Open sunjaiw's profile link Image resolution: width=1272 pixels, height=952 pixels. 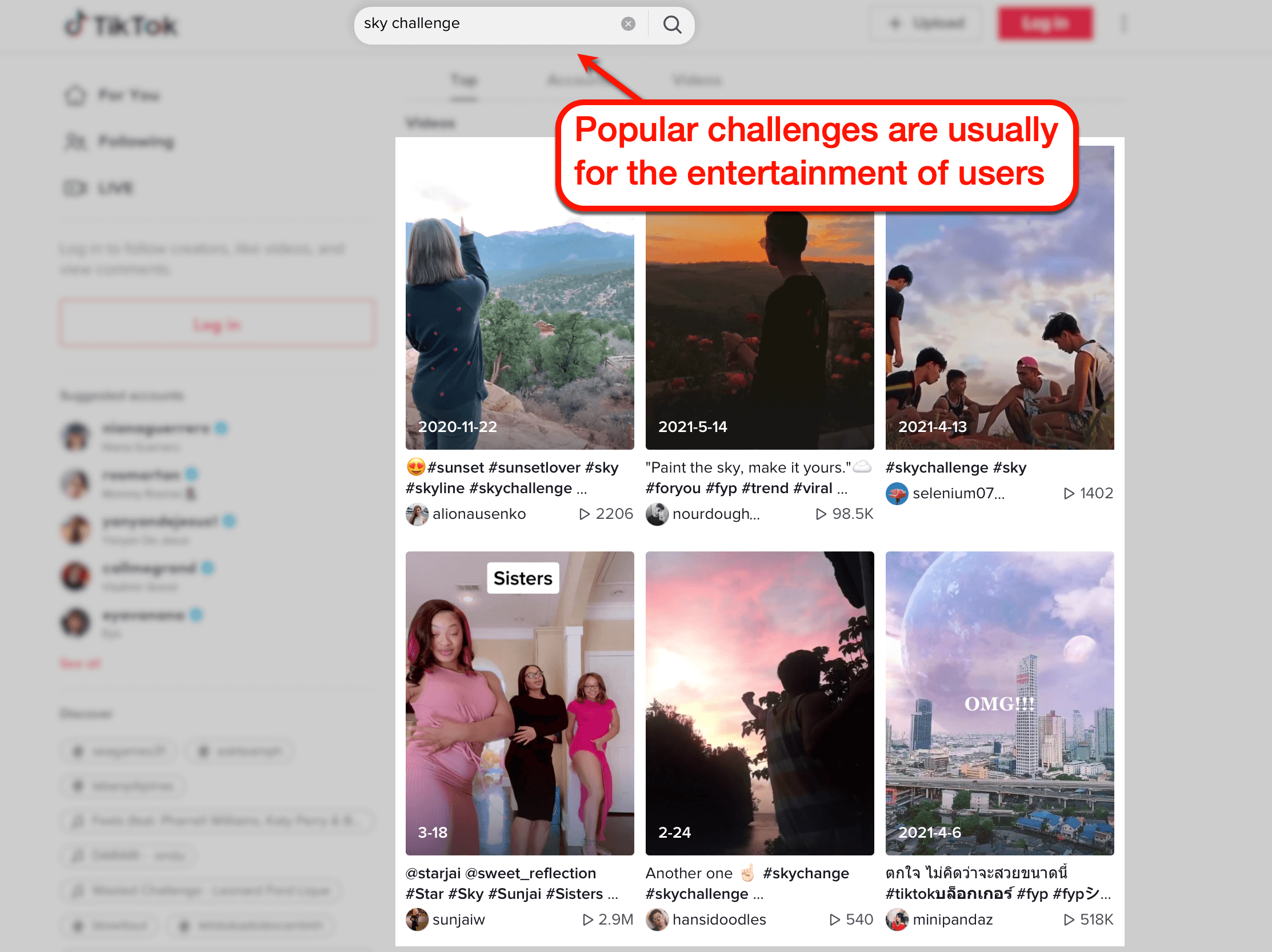(x=458, y=919)
